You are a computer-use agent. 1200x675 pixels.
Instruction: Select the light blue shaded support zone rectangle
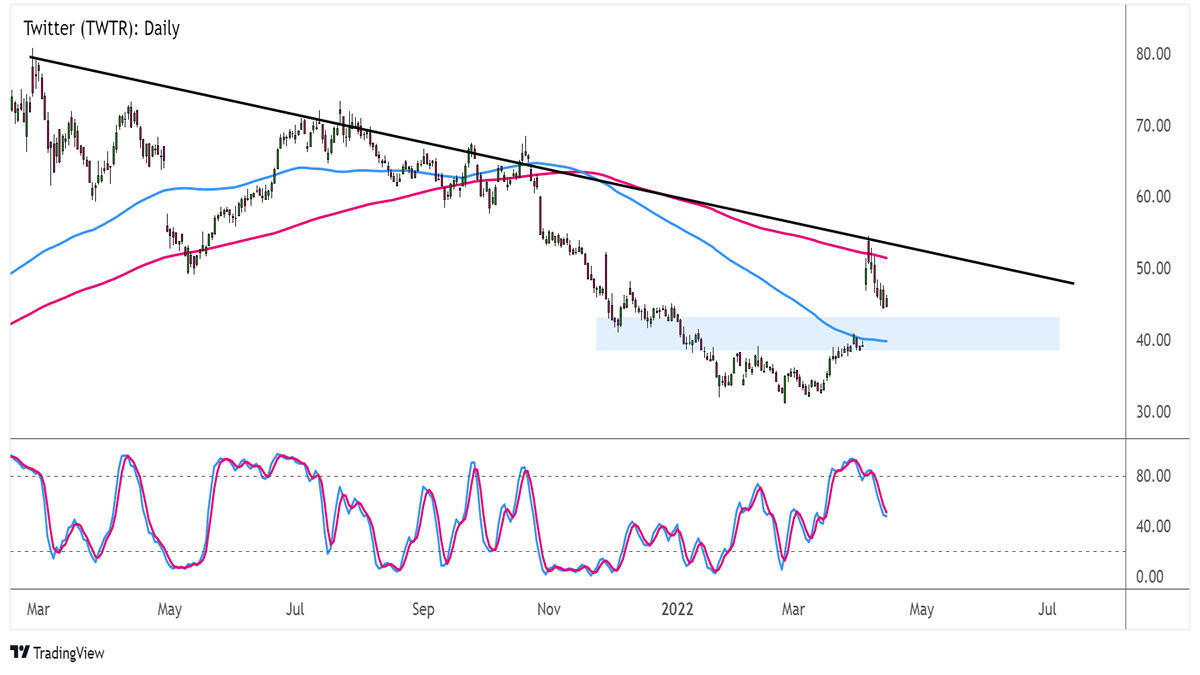828,334
